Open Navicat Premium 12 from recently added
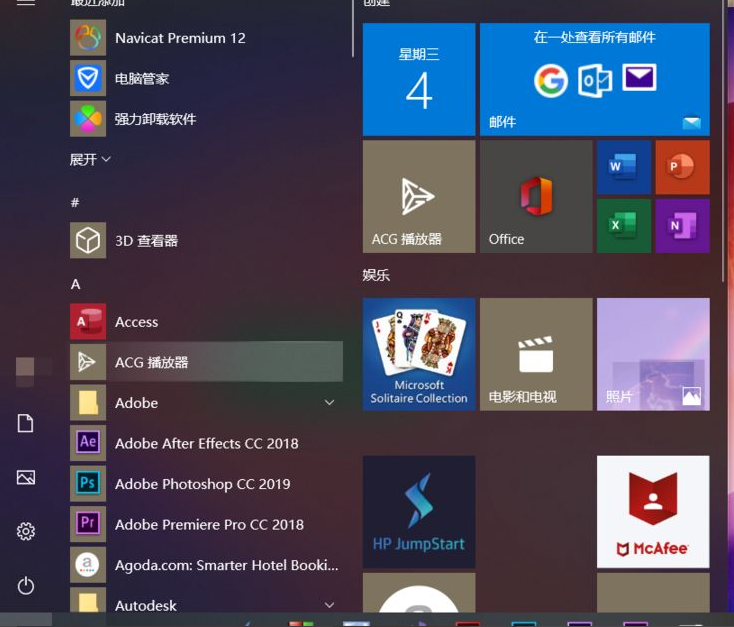734x627 pixels. [x=206, y=38]
